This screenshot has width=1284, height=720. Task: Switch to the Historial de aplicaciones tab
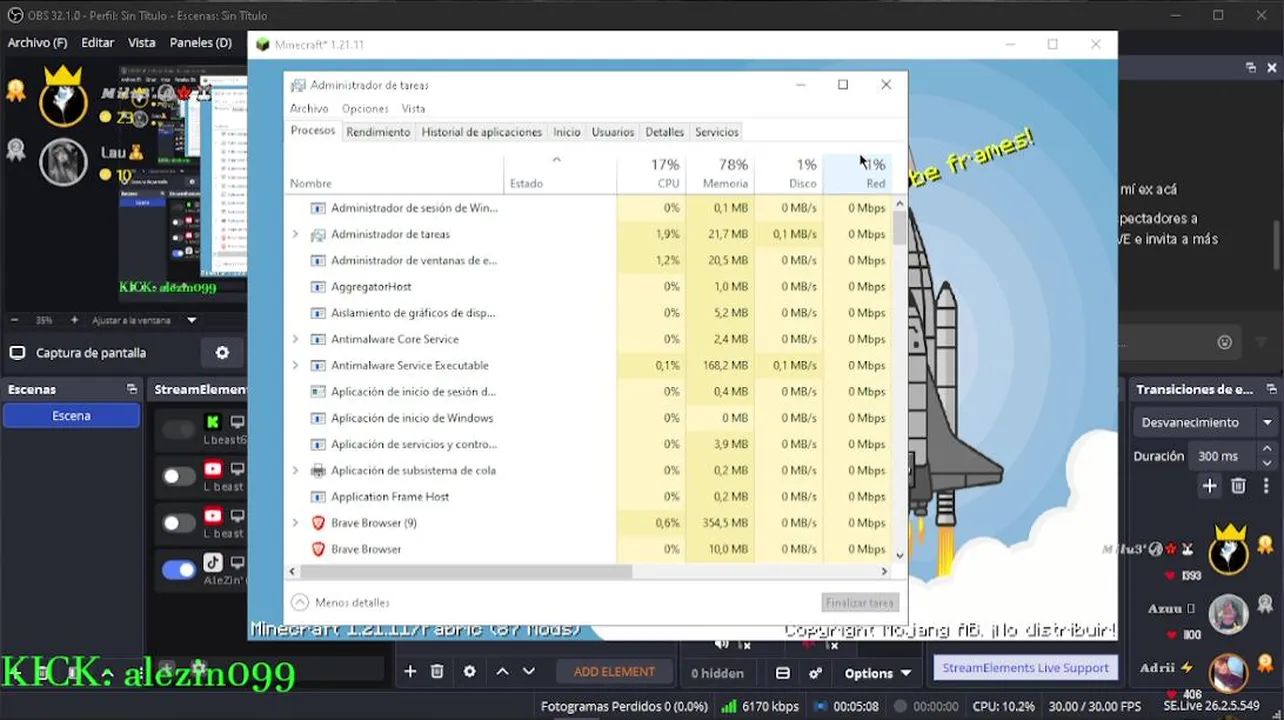[x=481, y=132]
